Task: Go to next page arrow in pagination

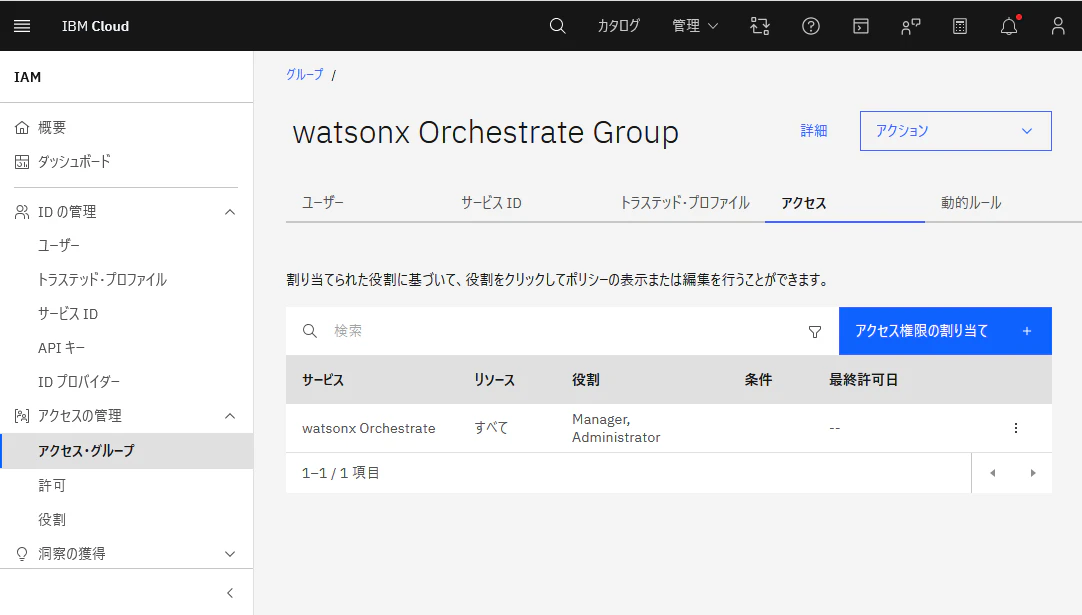Action: point(1033,473)
